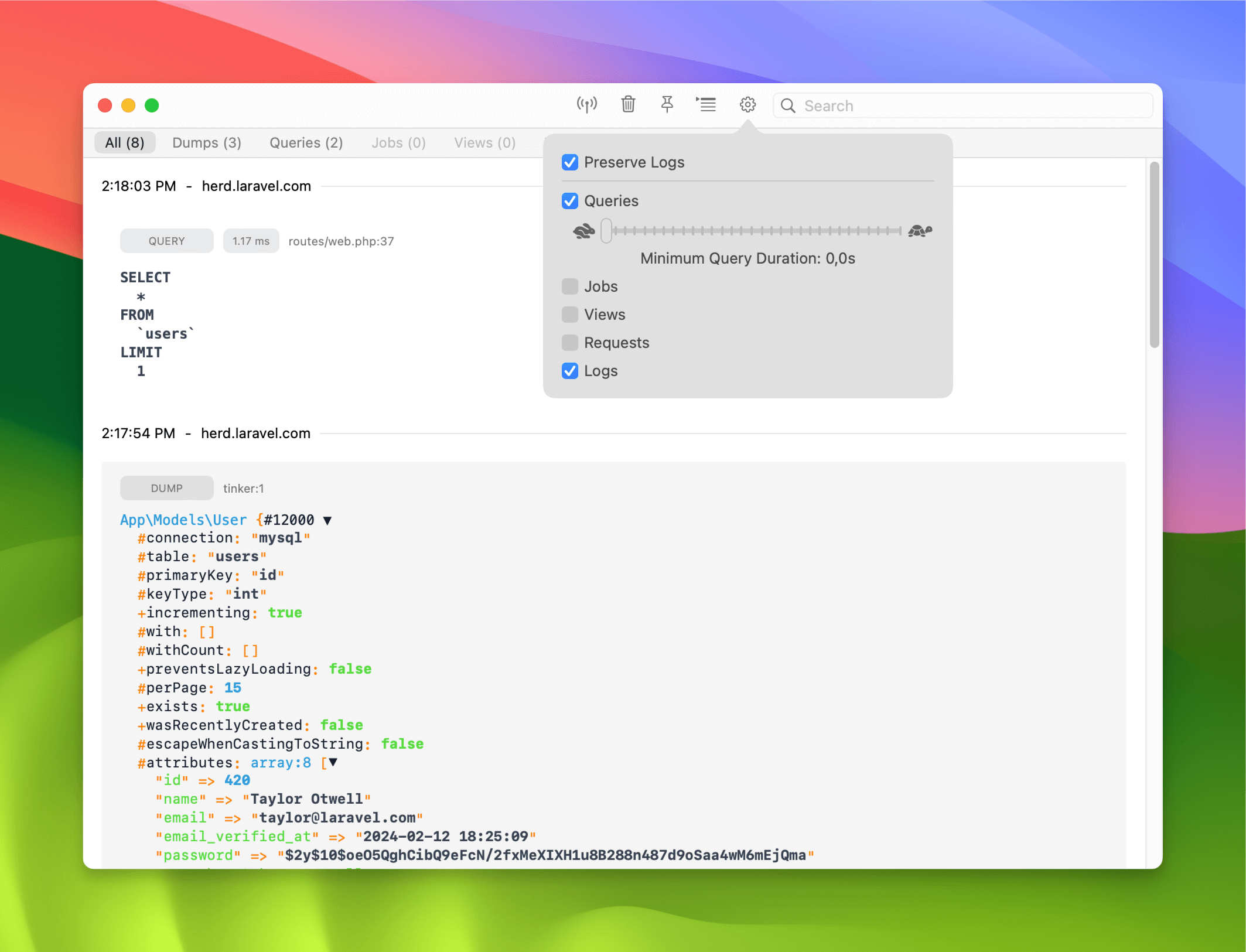The image size is (1246, 952).
Task: Collapse the #attributes array:8 arrow
Action: click(x=333, y=762)
